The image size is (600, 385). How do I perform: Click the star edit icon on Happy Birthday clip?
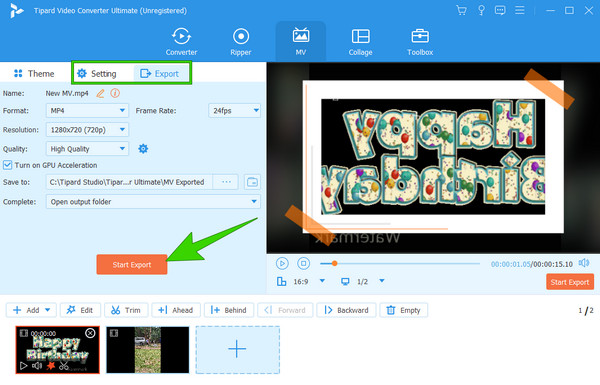coord(51,366)
